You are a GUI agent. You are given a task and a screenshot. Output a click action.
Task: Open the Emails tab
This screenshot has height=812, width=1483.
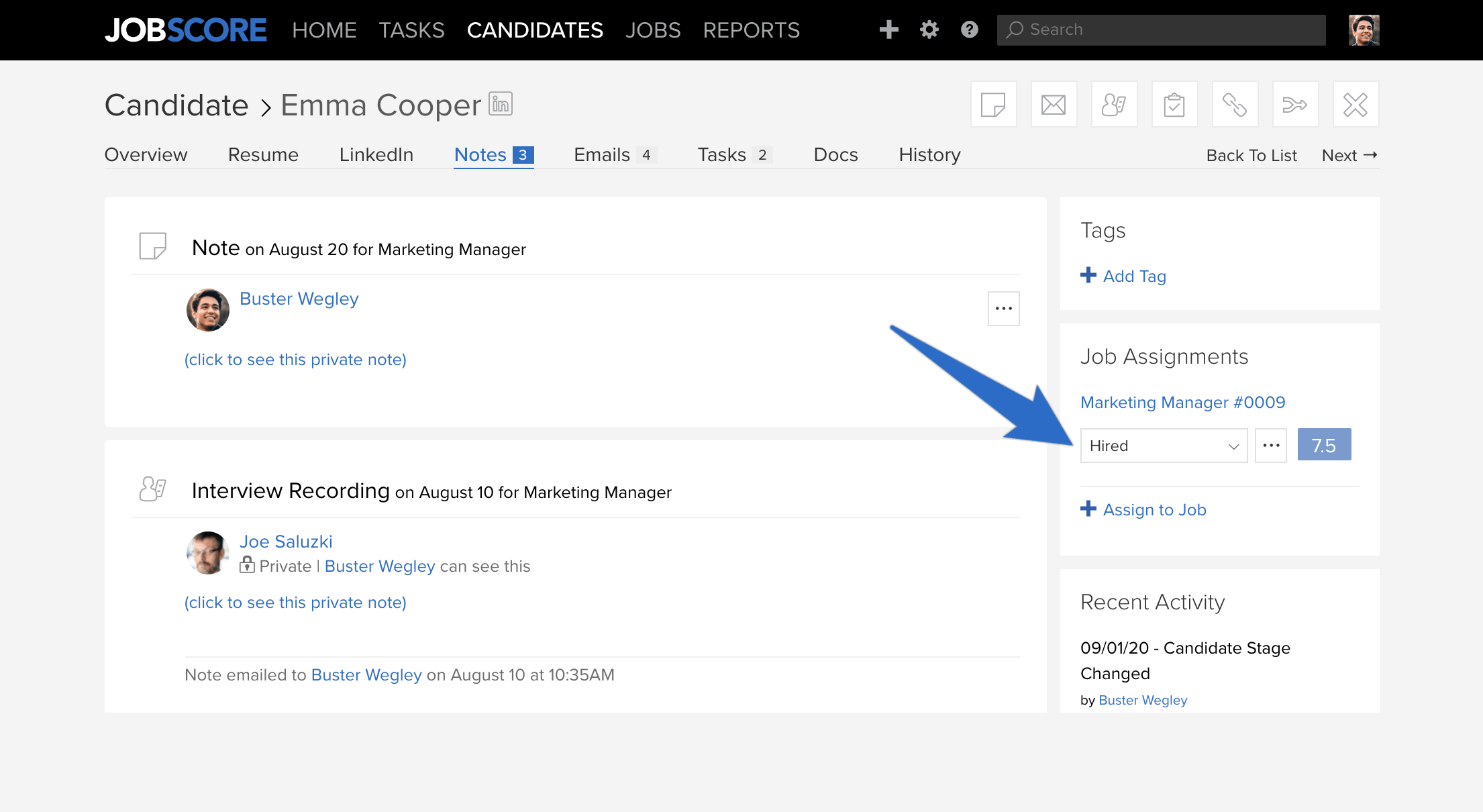tap(615, 155)
